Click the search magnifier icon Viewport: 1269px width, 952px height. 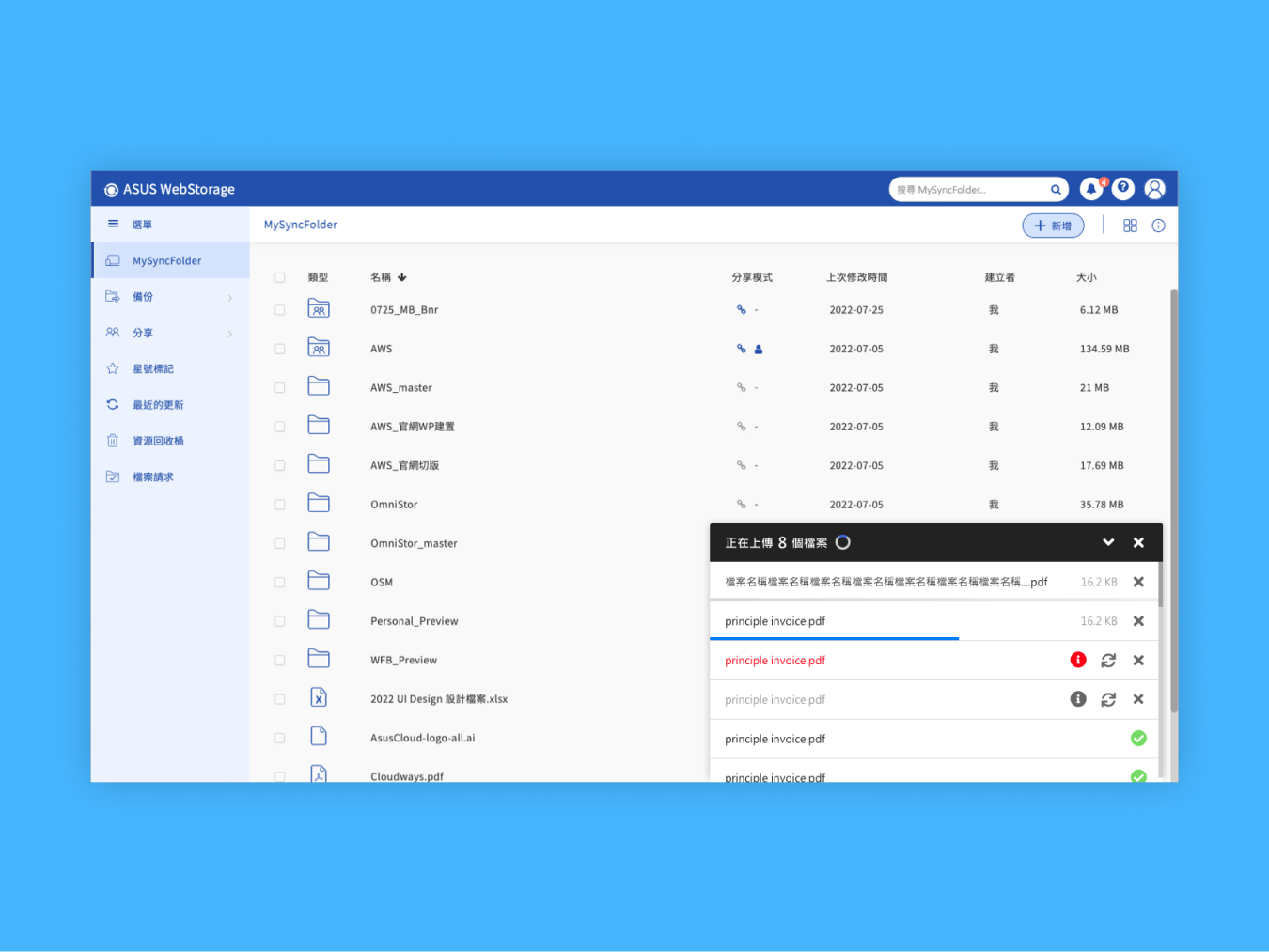[x=1056, y=190]
